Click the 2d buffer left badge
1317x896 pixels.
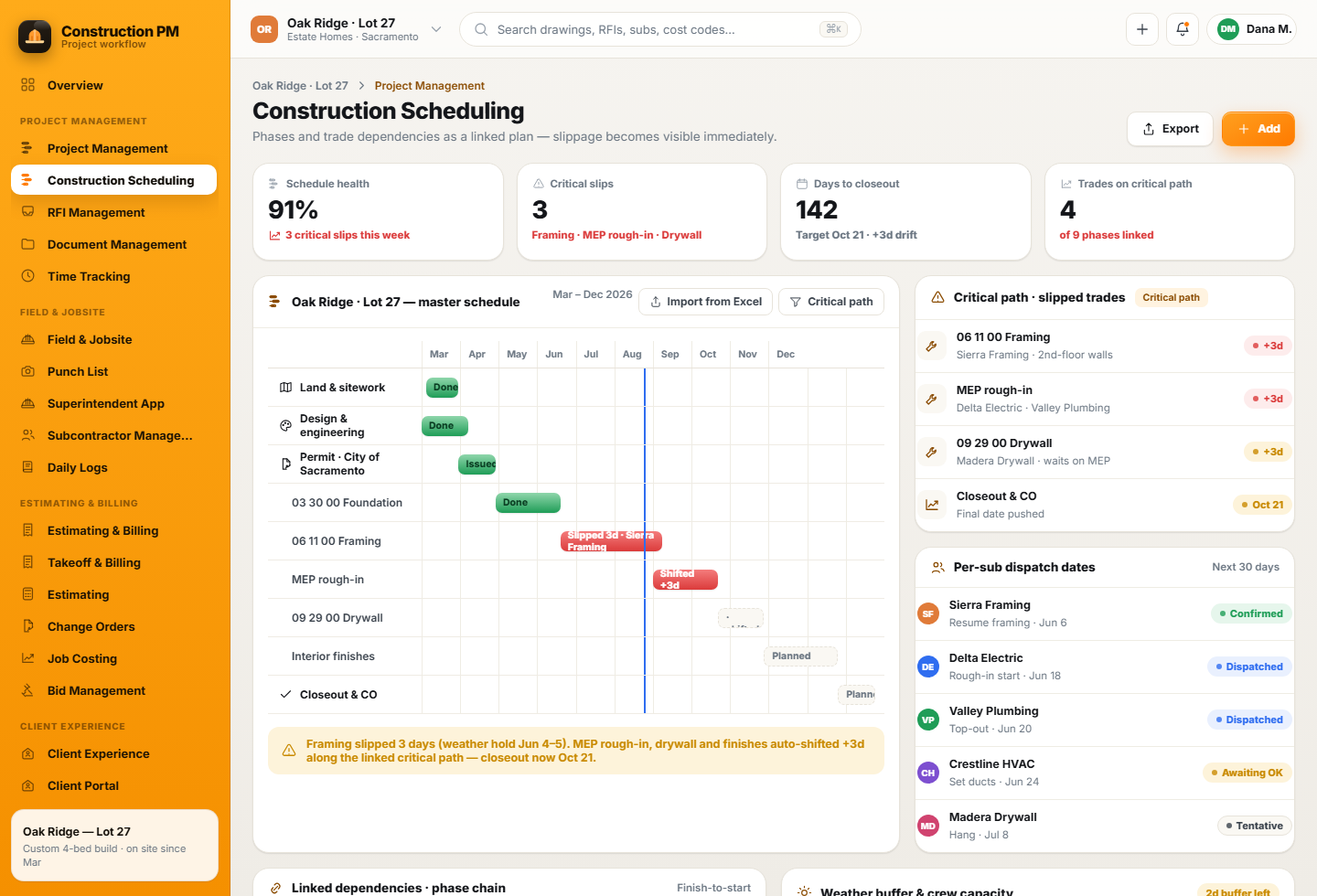tap(1237, 891)
